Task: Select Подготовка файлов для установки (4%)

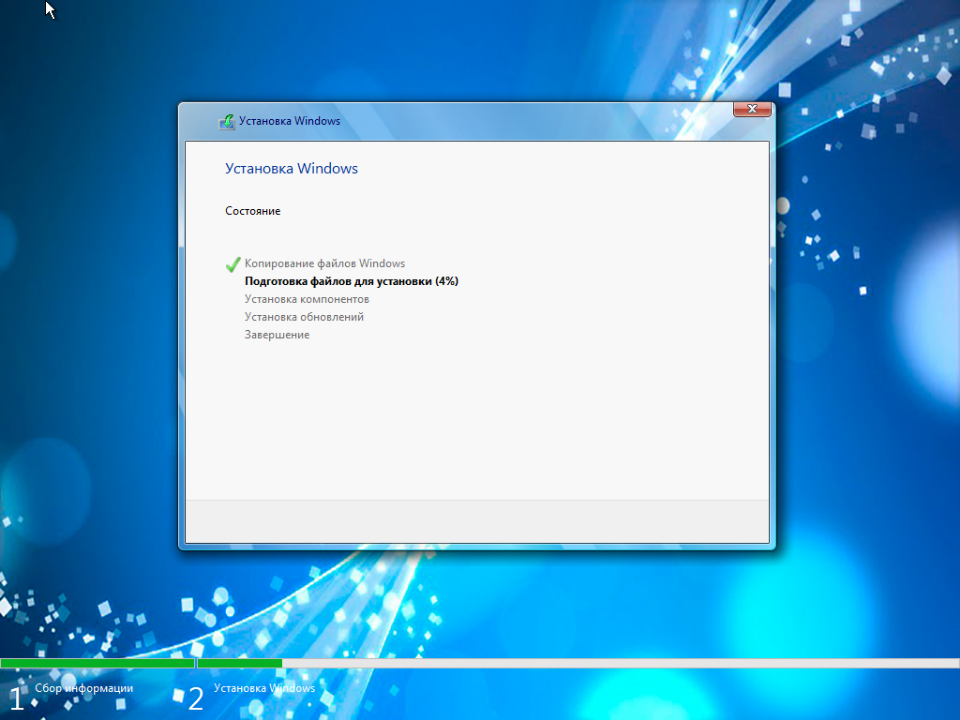Action: (351, 281)
